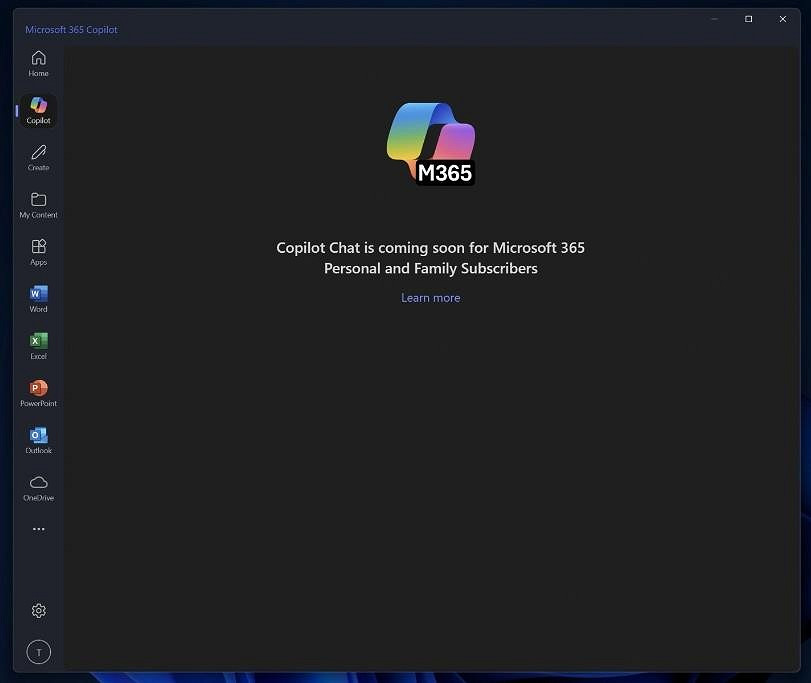The height and width of the screenshot is (683, 811).
Task: Launch Excel from the sidebar
Action: pyautogui.click(x=38, y=345)
